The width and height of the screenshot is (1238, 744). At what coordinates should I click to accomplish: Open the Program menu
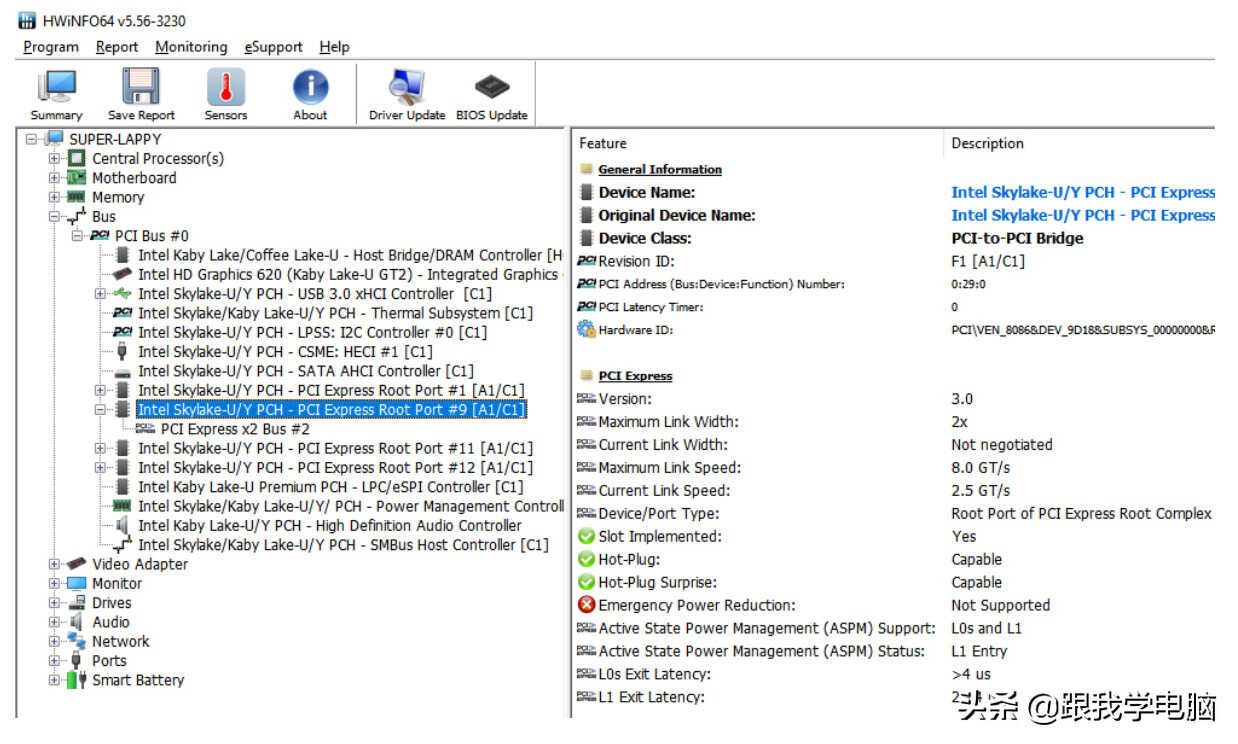(51, 47)
